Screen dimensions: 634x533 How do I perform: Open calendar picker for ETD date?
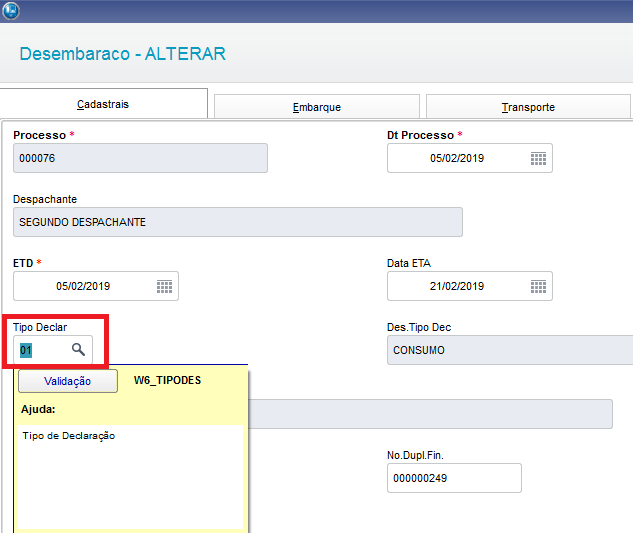click(x=164, y=286)
